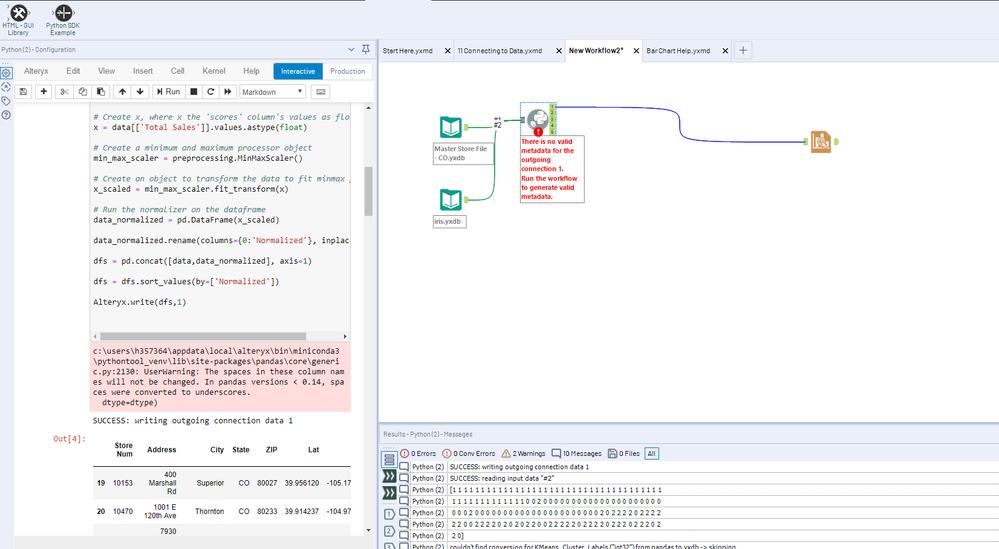The height and width of the screenshot is (549, 999).
Task: Pin the Python Configuration panel
Action: [x=366, y=49]
